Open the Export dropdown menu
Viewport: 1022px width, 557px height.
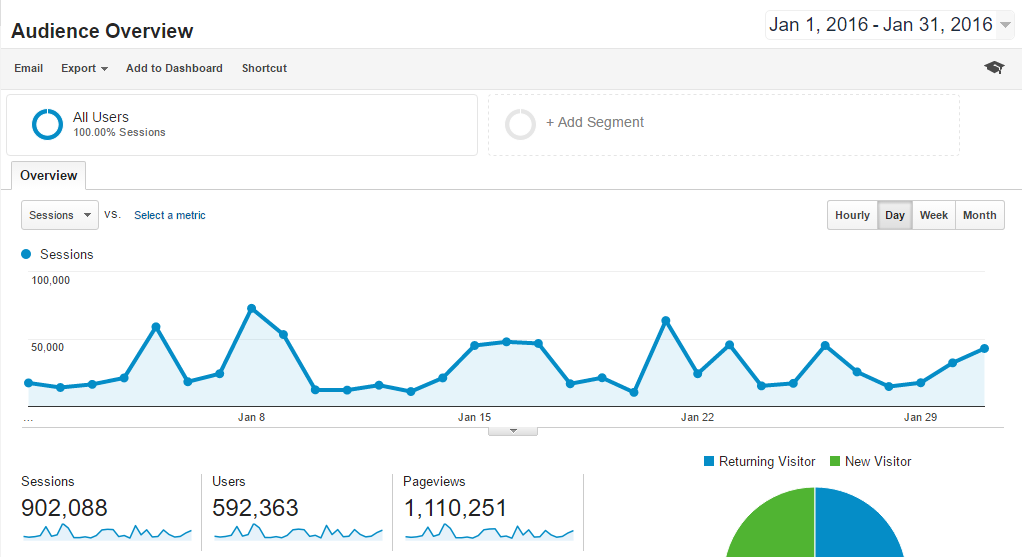85,68
